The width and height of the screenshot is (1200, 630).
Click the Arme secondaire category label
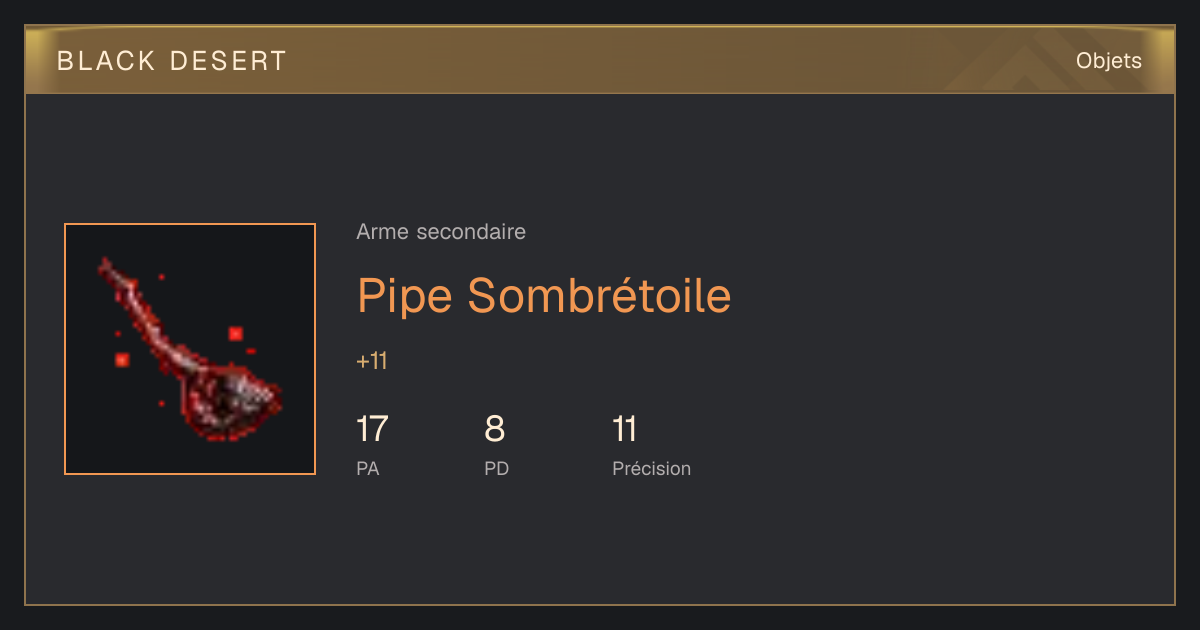441,232
